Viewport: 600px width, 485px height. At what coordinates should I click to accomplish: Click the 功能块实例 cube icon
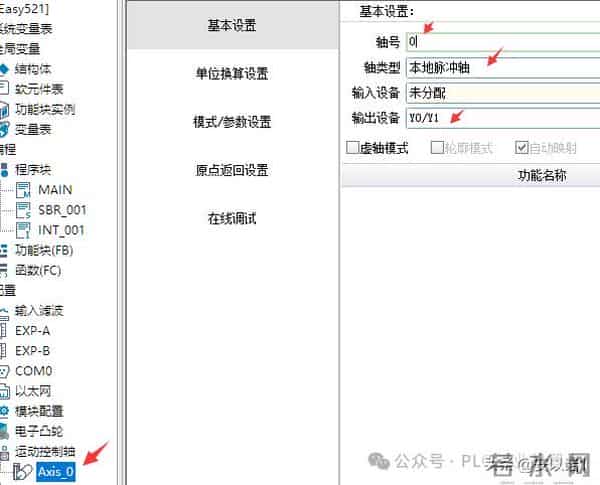(4, 109)
